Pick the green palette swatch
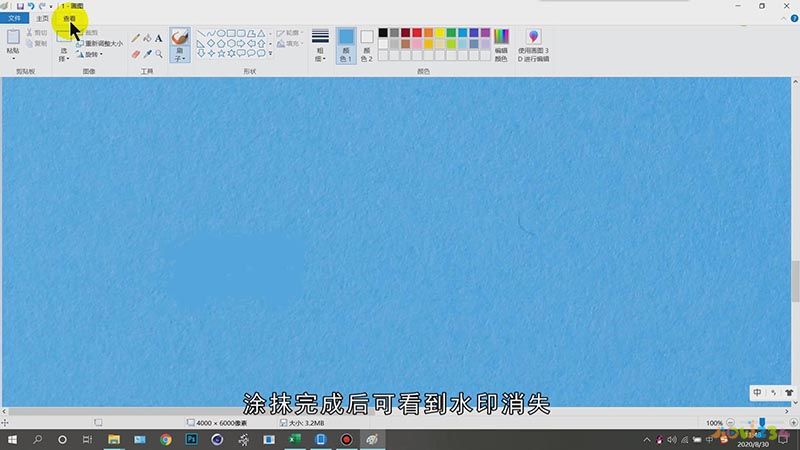Image resolution: width=800 pixels, height=450 pixels. tap(451, 33)
